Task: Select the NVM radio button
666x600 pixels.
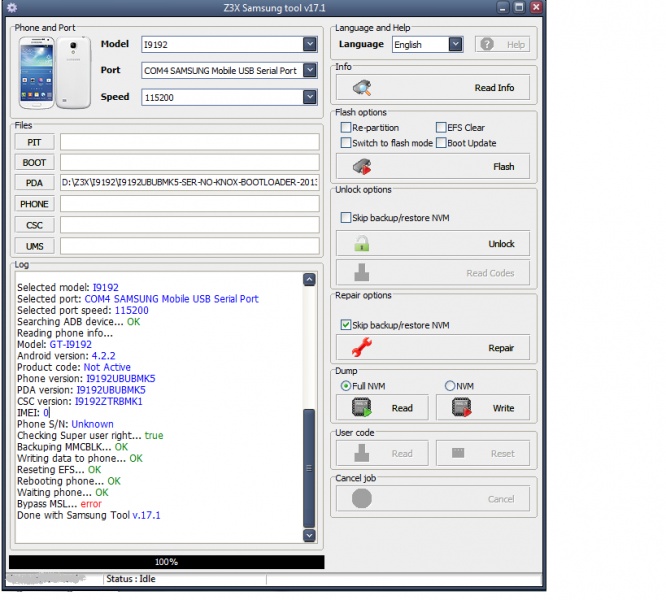Action: 450,386
